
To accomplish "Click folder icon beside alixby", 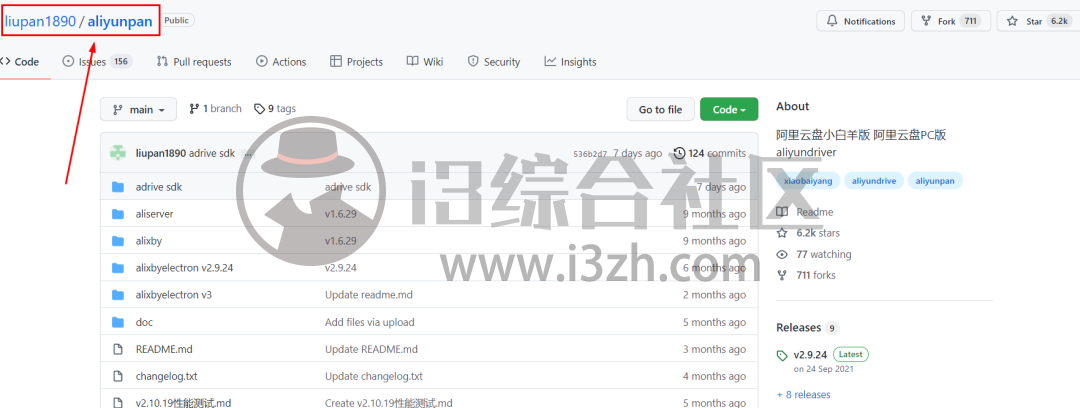I will [x=118, y=241].
